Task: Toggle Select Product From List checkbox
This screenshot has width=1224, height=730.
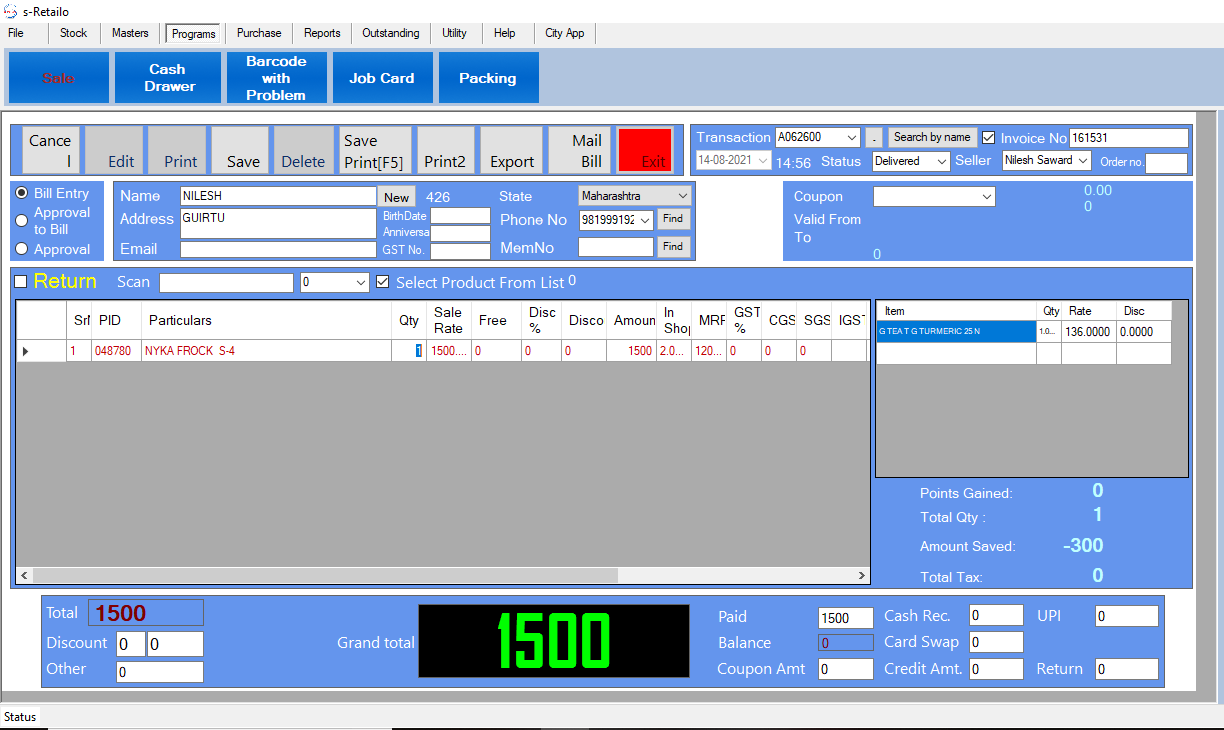Action: (382, 283)
